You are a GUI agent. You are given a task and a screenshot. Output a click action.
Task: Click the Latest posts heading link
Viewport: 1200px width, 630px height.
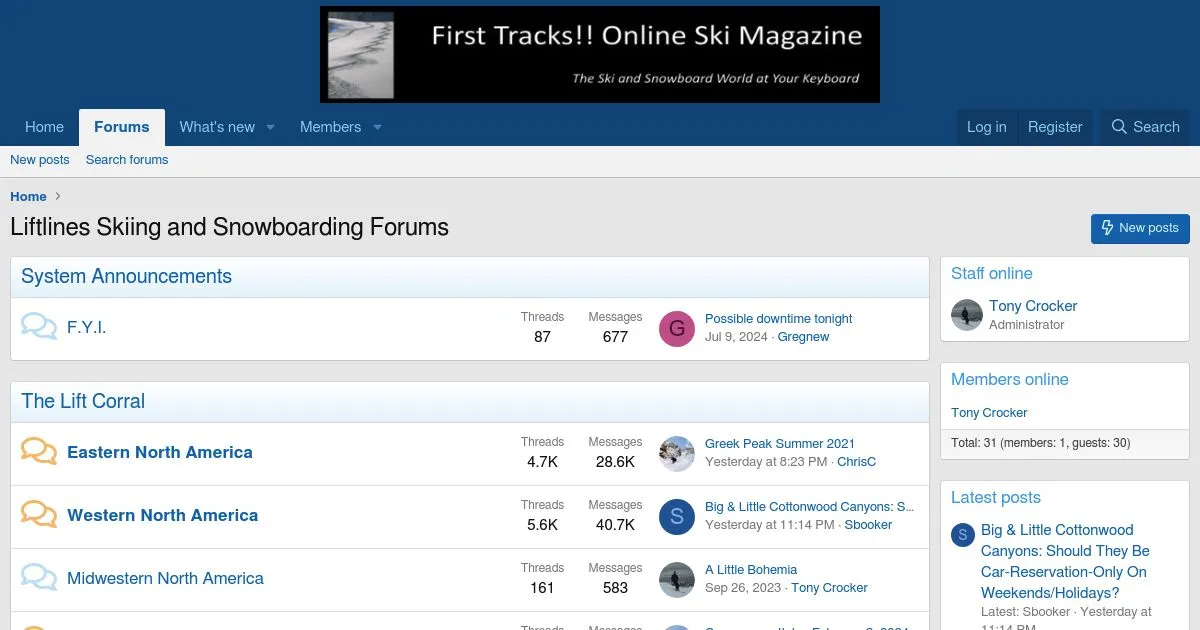click(x=996, y=498)
